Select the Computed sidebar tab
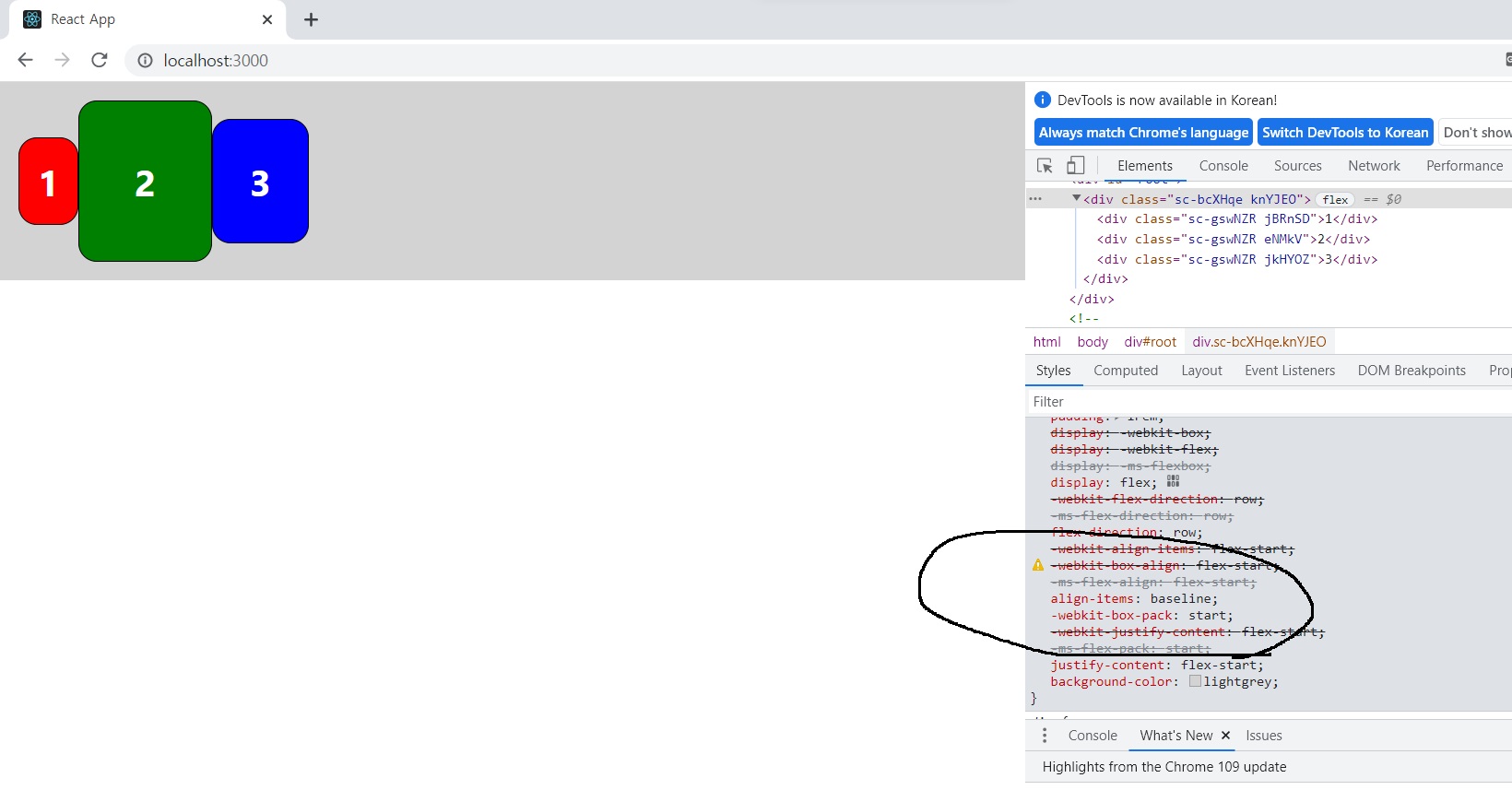Viewport: 1512px width, 790px height. [x=1126, y=371]
